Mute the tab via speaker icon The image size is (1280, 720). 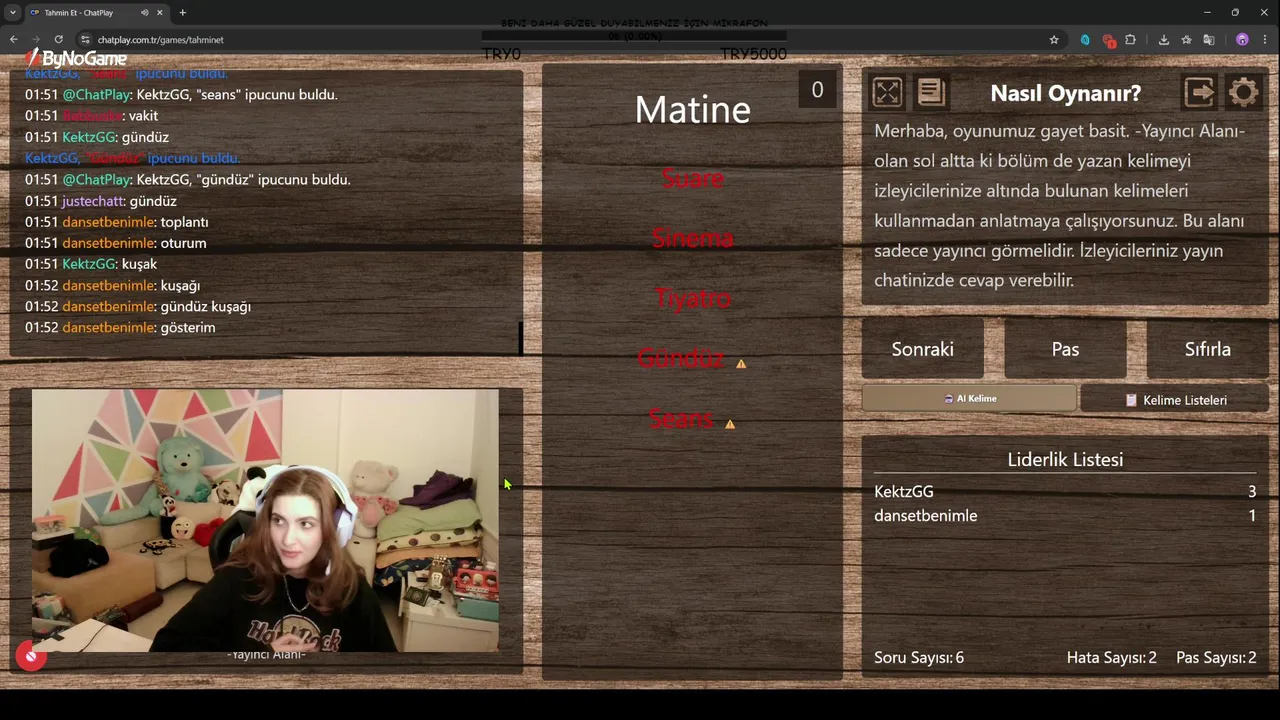pyautogui.click(x=145, y=13)
